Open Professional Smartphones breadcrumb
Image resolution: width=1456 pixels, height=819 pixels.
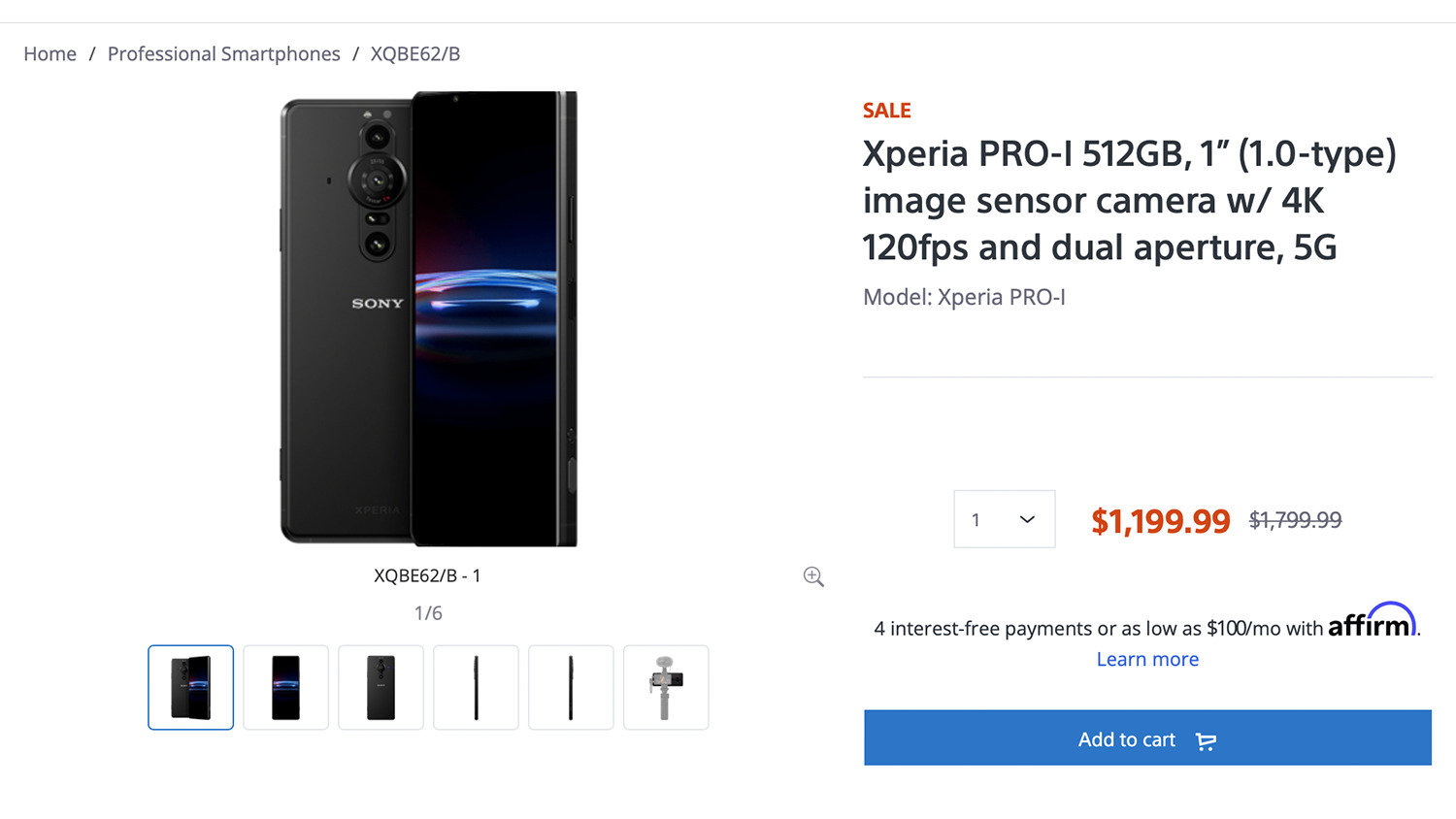223,54
